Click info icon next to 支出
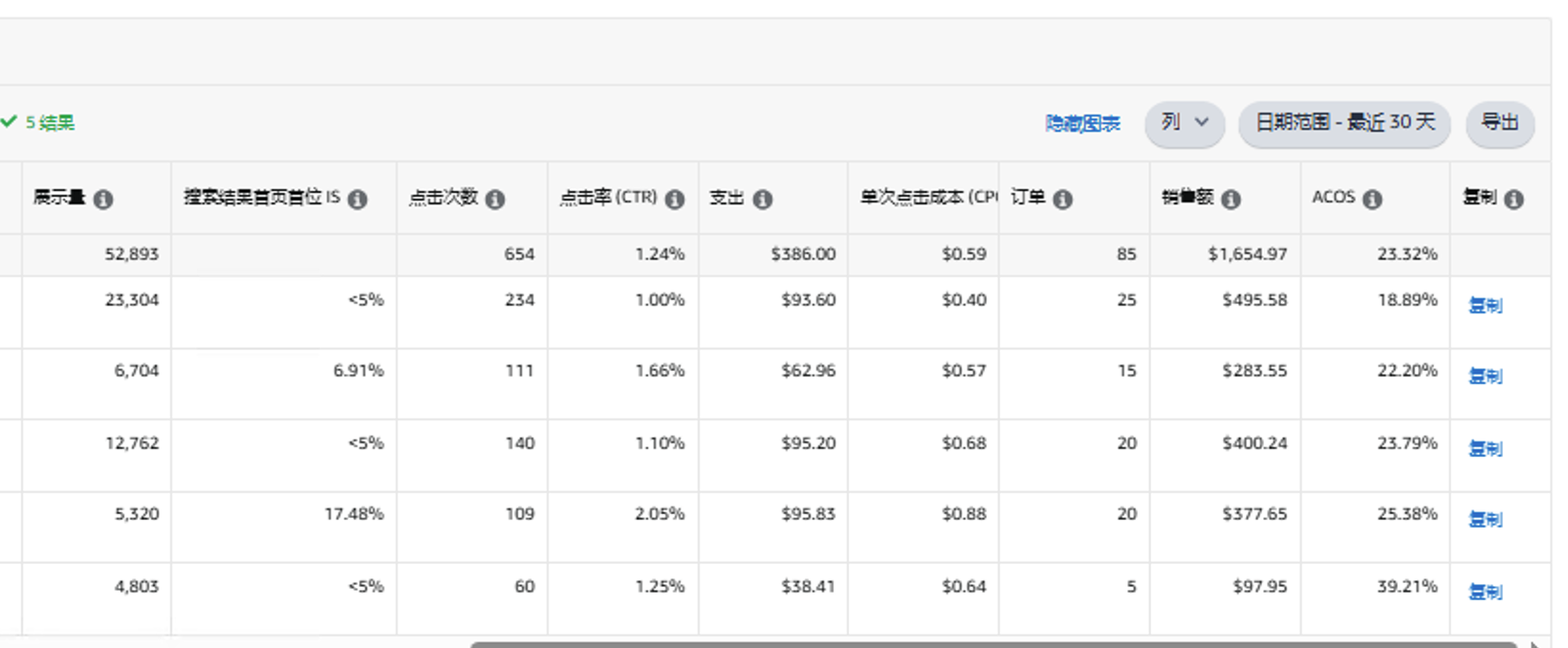This screenshot has height=648, width=1568. pyautogui.click(x=762, y=199)
